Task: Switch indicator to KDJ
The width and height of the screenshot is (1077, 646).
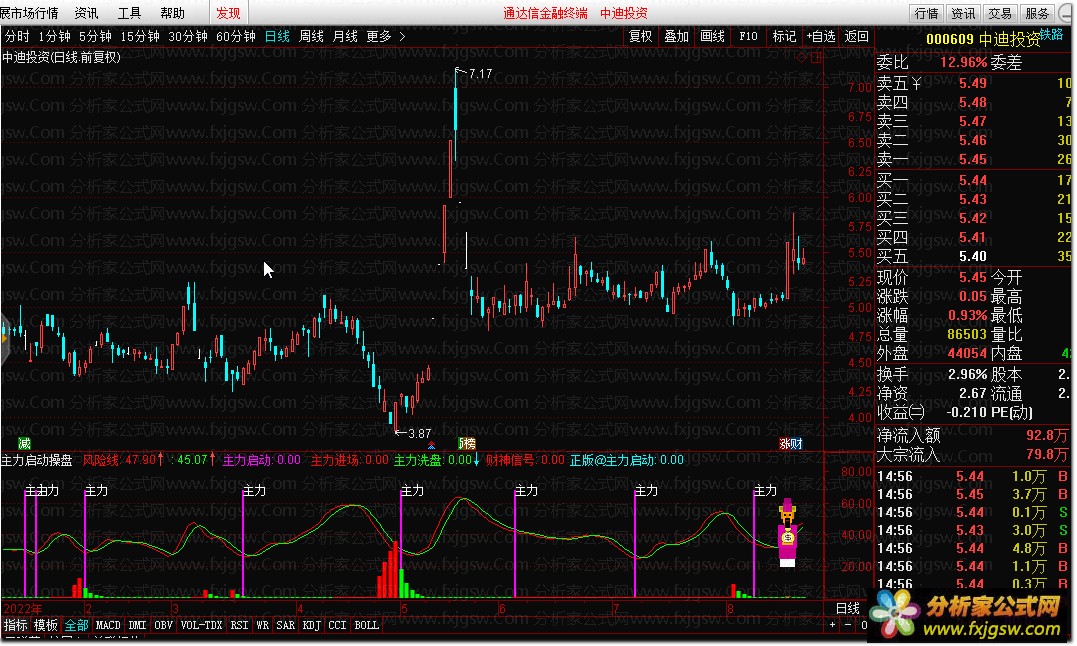Action: click(312, 625)
